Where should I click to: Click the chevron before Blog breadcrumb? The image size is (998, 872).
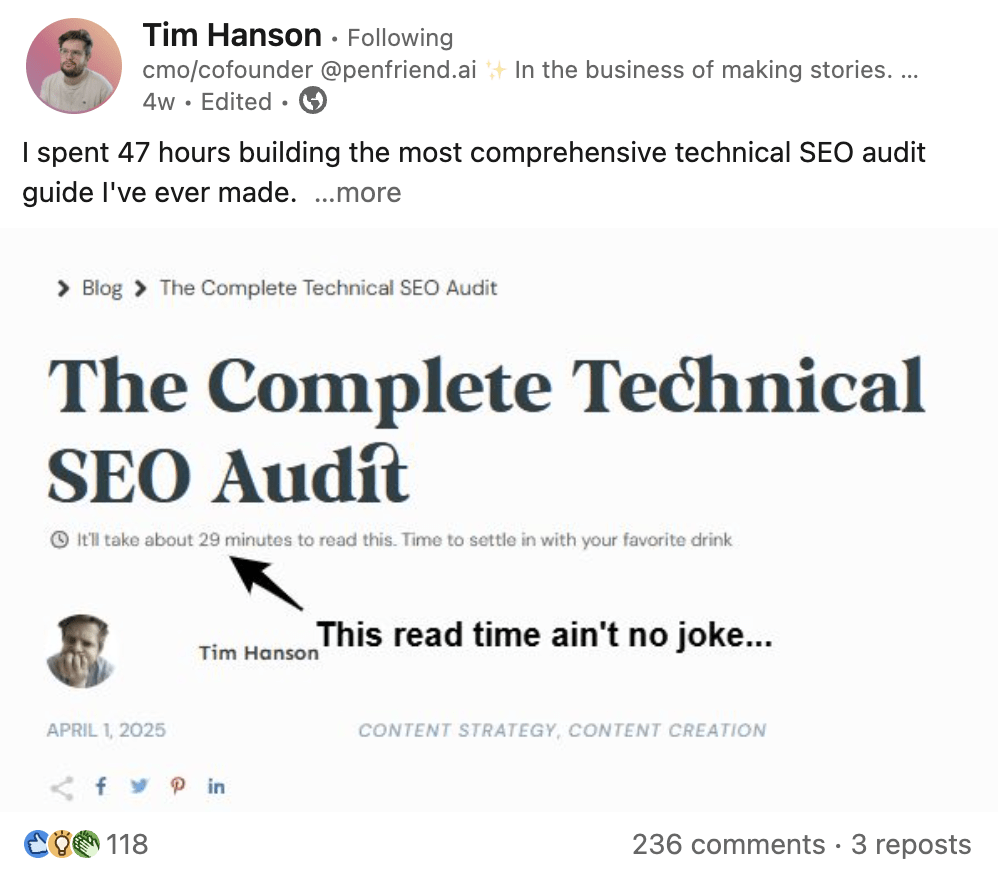point(62,288)
